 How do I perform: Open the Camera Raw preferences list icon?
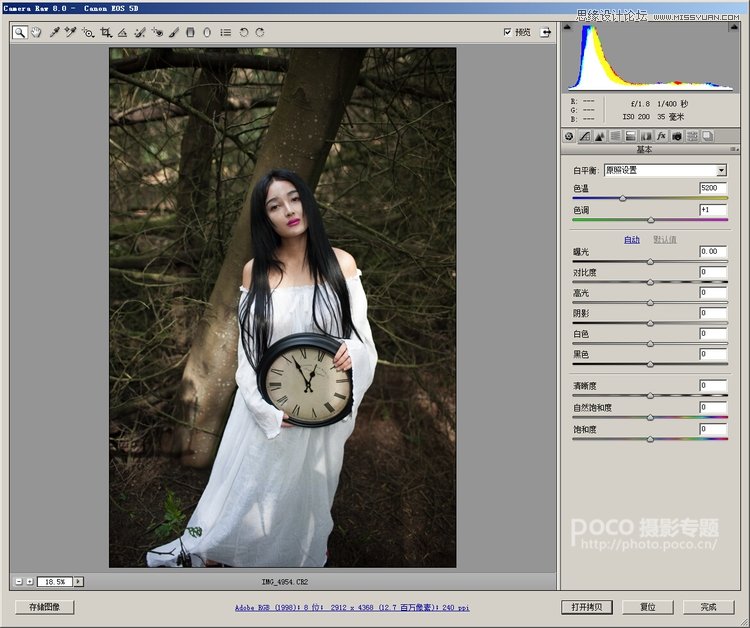click(225, 33)
